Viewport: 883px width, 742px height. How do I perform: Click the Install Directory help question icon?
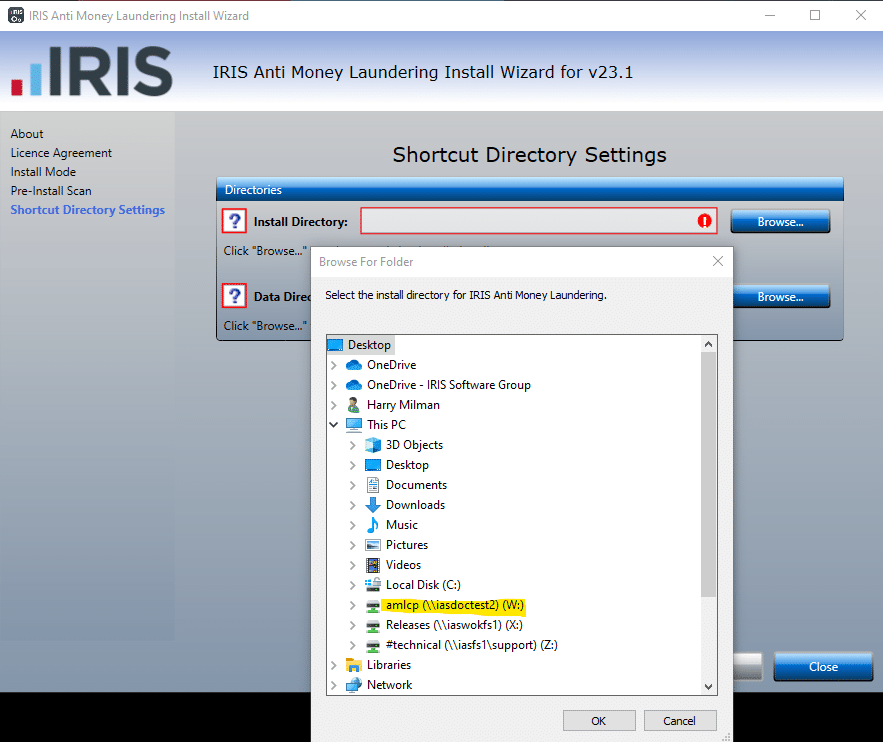click(x=234, y=221)
